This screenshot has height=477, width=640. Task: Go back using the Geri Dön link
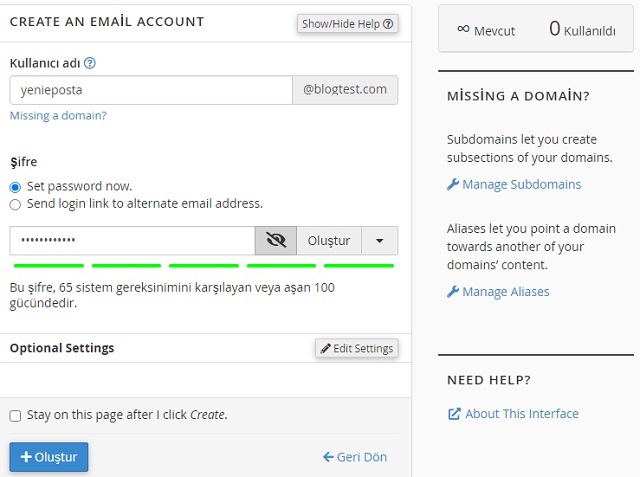(x=355, y=457)
